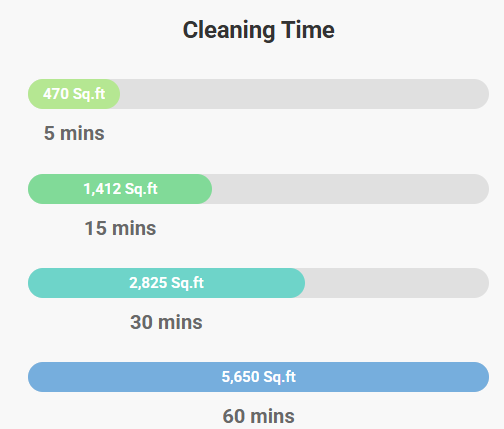Screen dimensions: 504x429
Task: Click the 15 mins label
Action: pos(120,228)
